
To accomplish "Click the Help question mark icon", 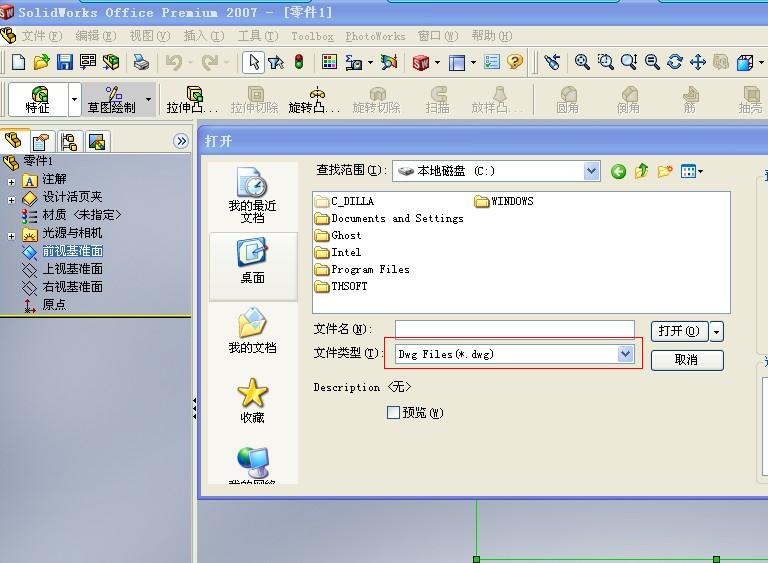I will 515,62.
